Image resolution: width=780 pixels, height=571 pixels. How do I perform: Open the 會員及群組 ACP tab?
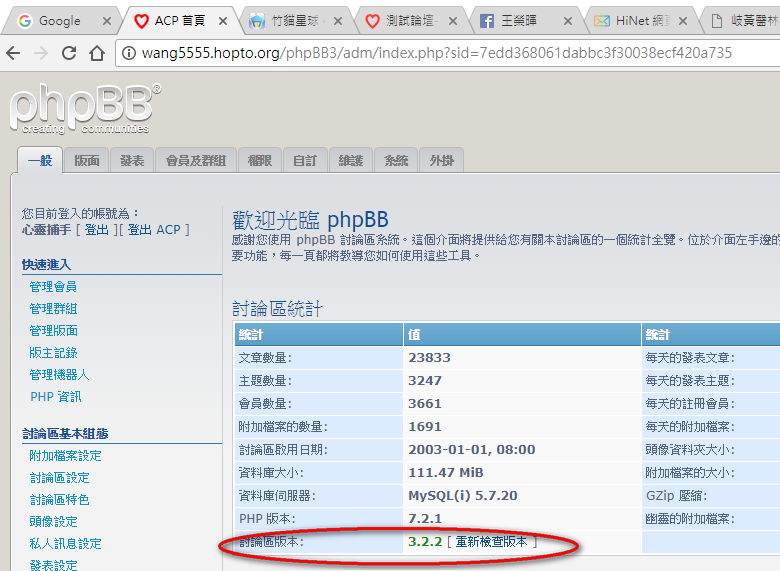point(195,160)
